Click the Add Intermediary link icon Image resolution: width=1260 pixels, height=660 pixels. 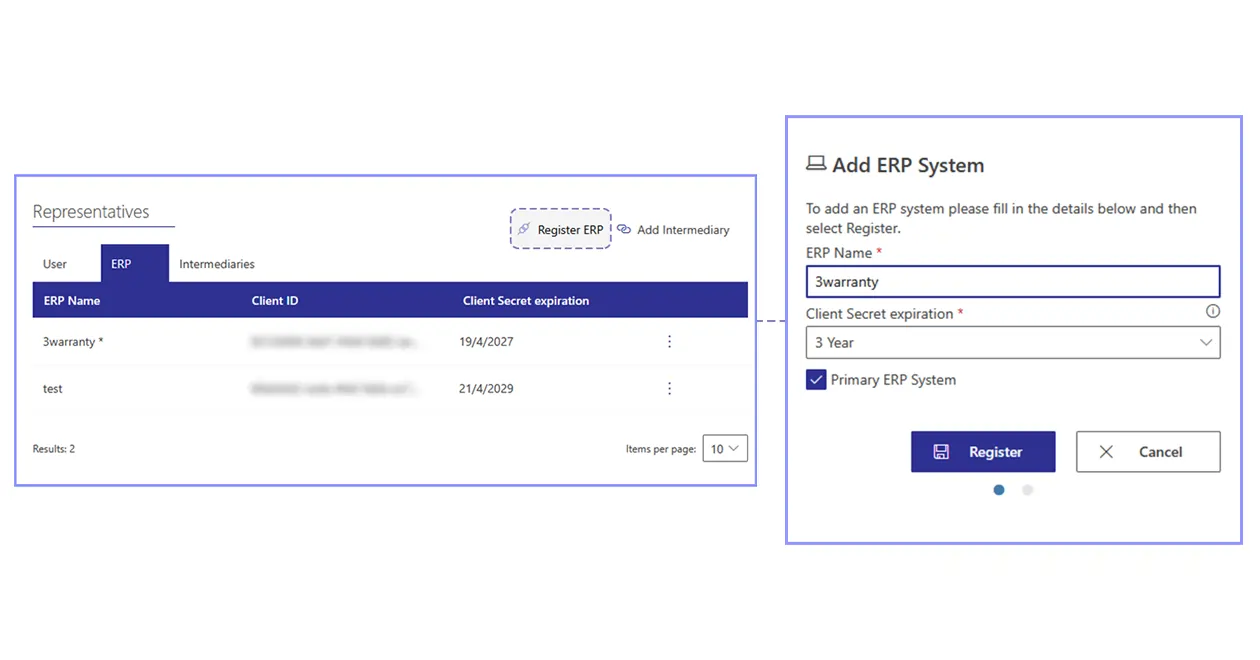click(x=622, y=229)
